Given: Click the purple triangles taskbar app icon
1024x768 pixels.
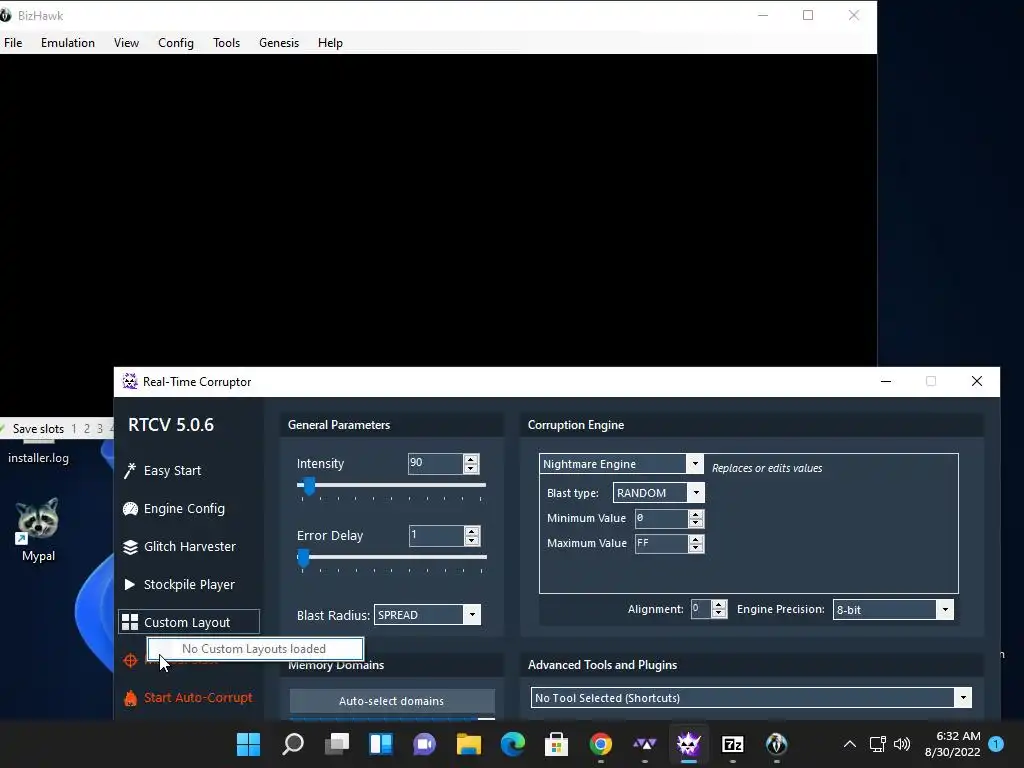Looking at the screenshot, I should tap(645, 744).
